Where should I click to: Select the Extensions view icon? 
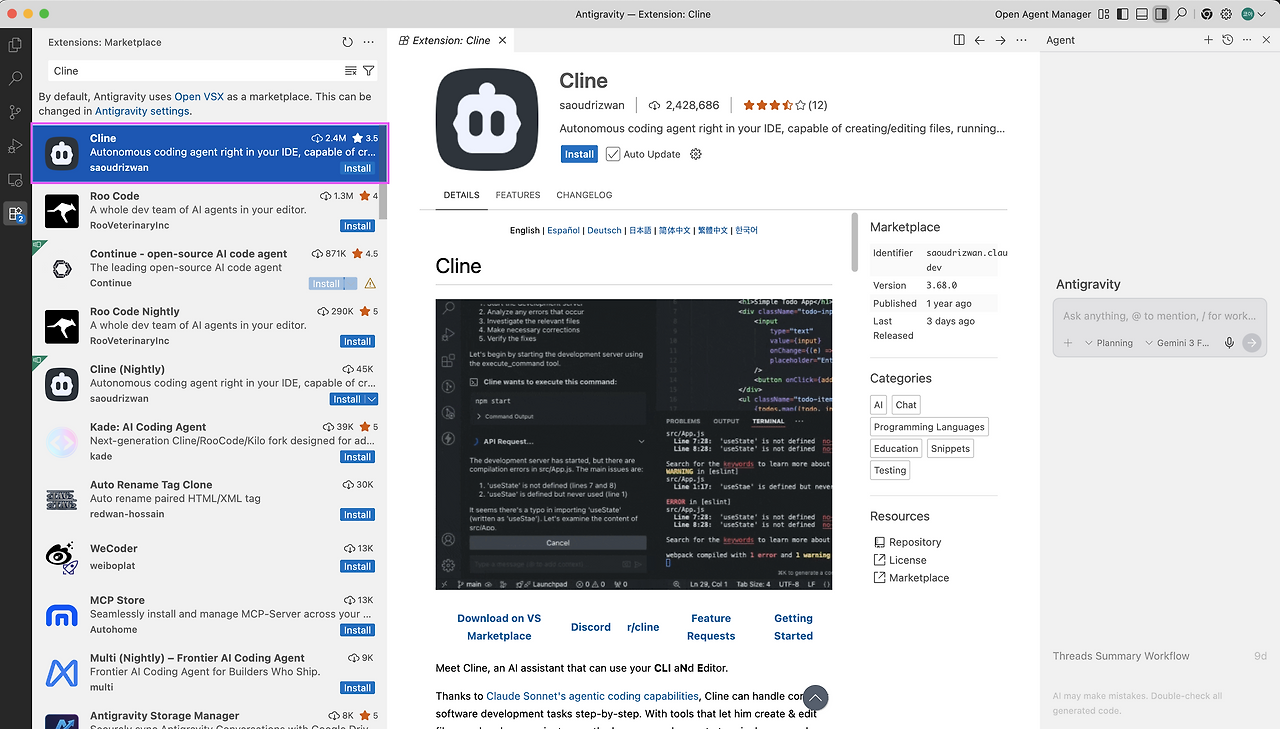[15, 214]
